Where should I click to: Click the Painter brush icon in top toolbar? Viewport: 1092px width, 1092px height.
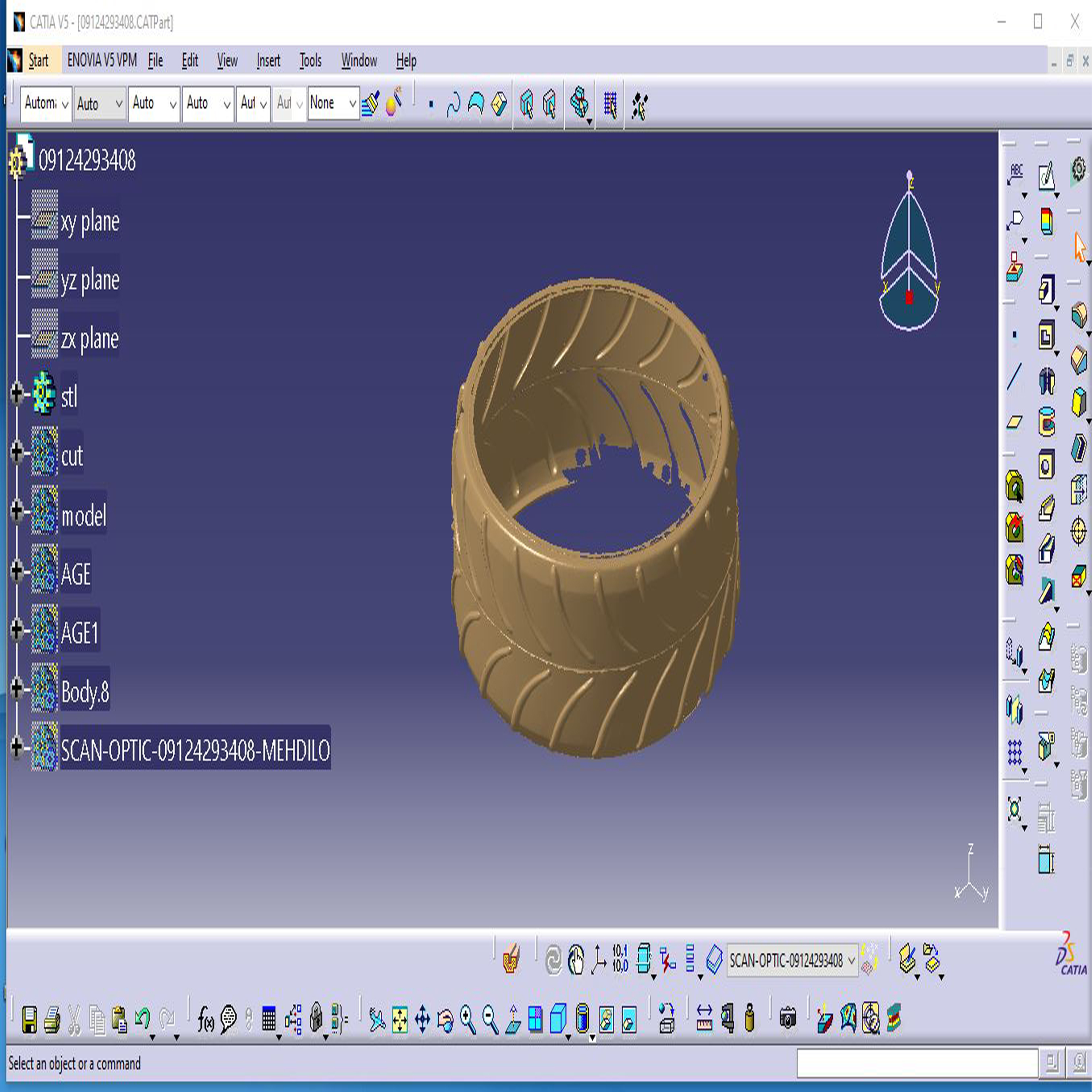[x=371, y=103]
